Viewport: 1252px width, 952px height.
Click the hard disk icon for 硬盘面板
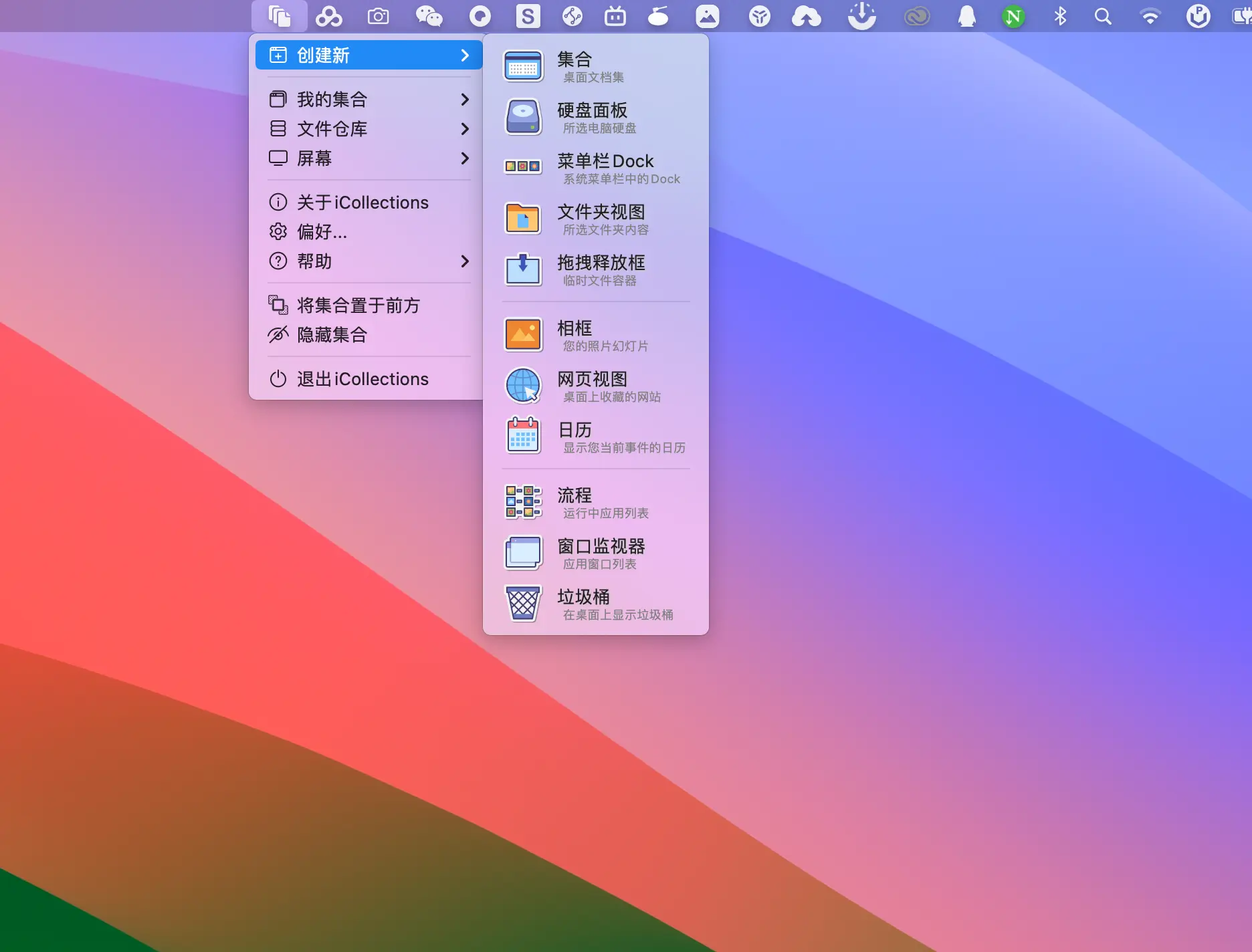(x=523, y=117)
